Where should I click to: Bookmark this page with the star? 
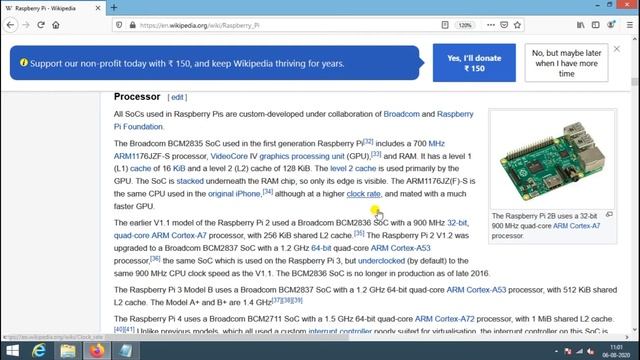(x=517, y=25)
